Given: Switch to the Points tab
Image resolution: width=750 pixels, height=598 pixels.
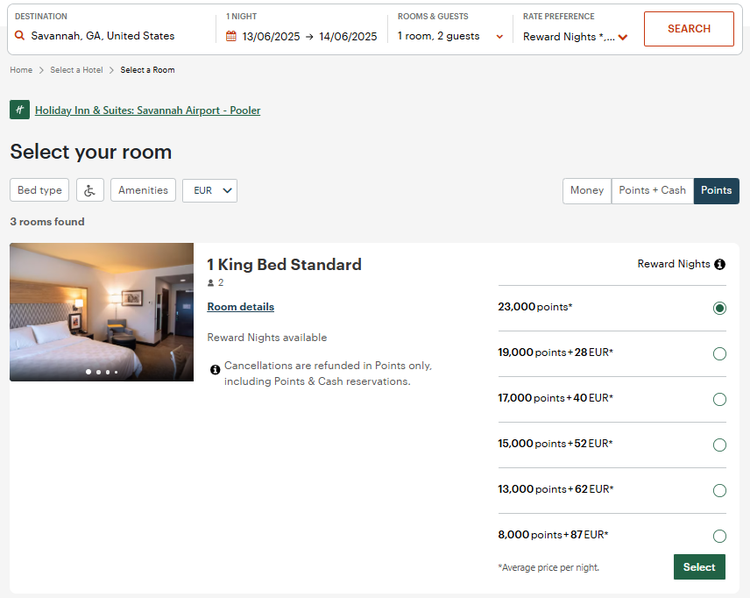Looking at the screenshot, I should click(x=716, y=191).
